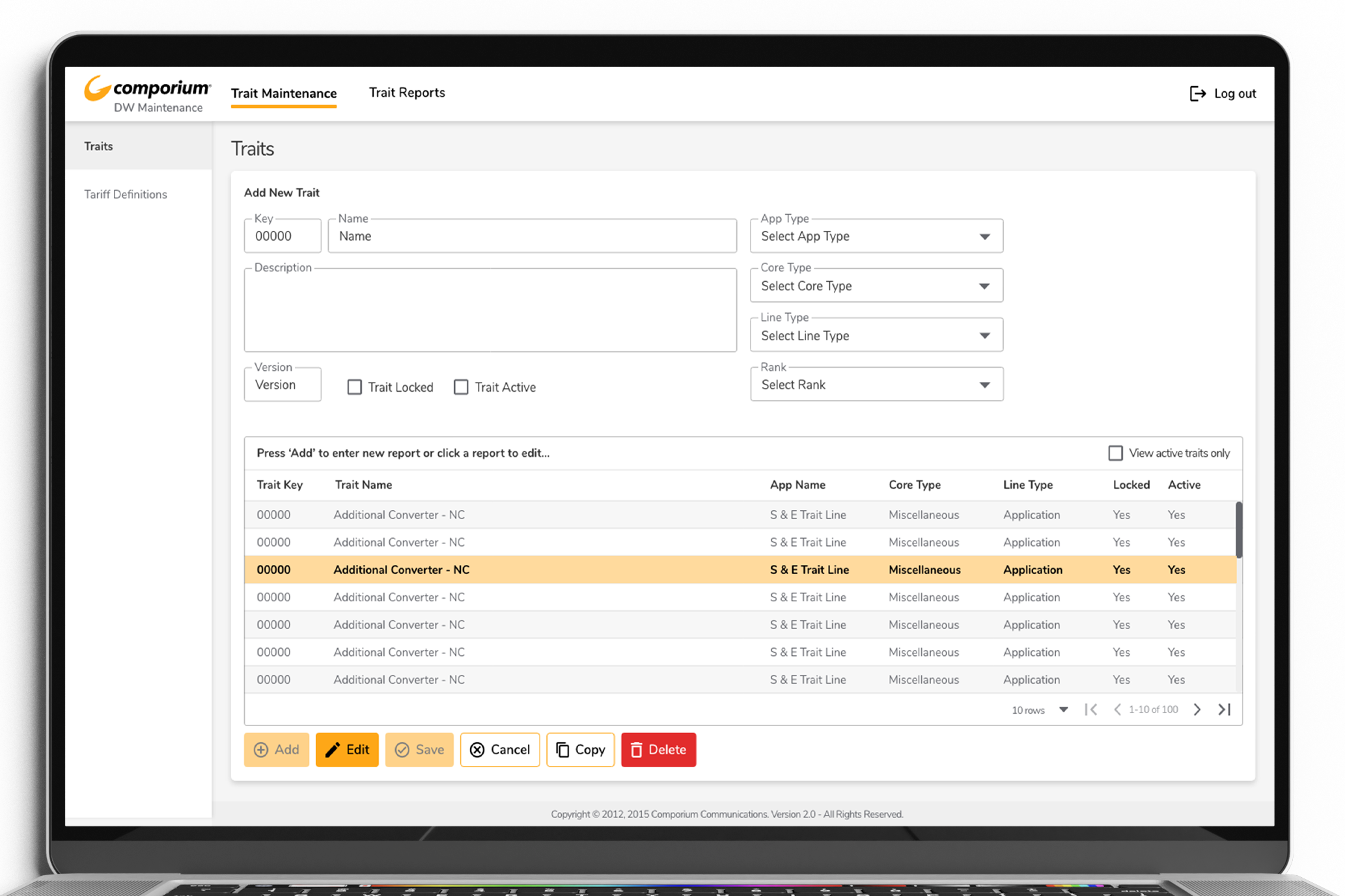
Task: Jump to last page of results
Action: click(1225, 709)
